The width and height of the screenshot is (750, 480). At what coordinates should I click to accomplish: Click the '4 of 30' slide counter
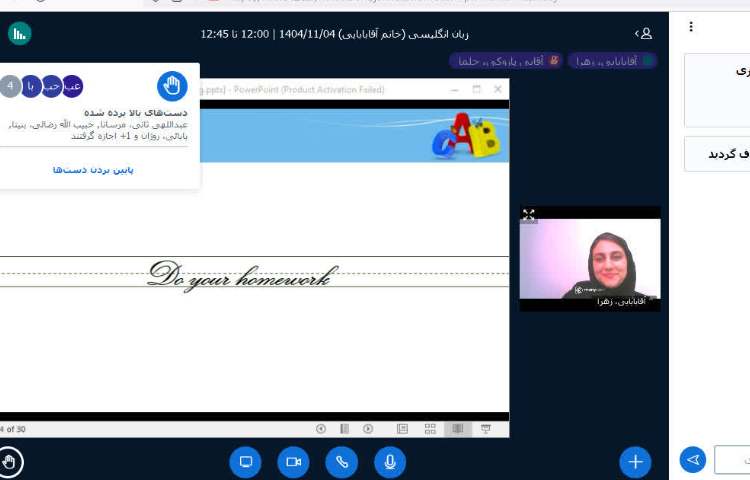click(13, 429)
